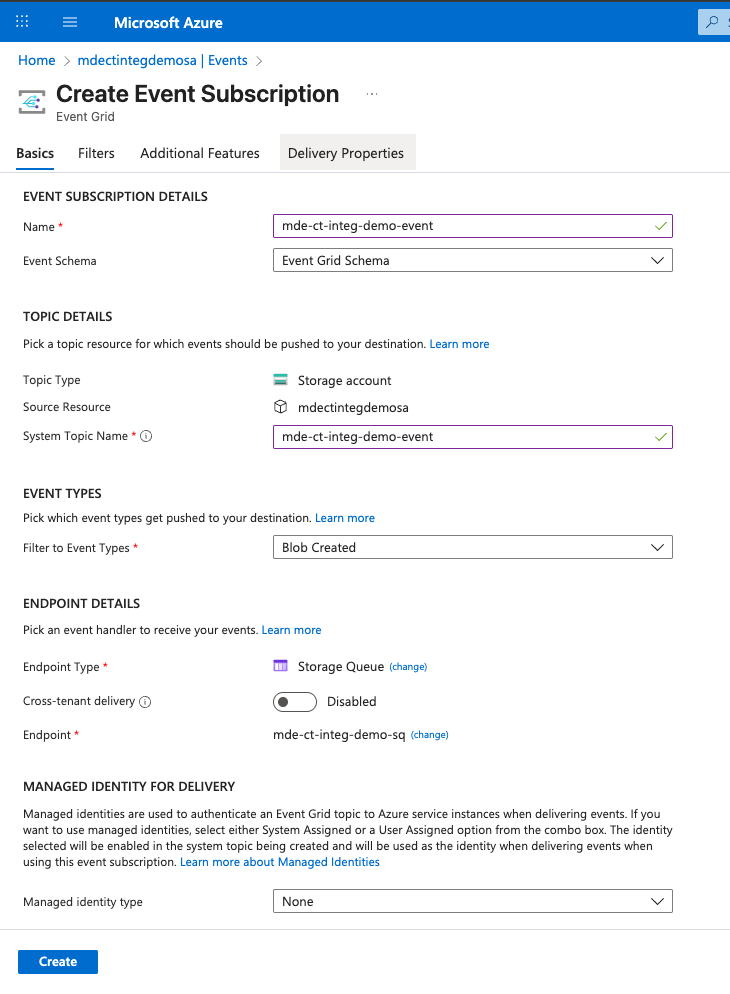Click the System Topic Name info icon
Viewport: 730px width, 994px height.
click(146, 437)
